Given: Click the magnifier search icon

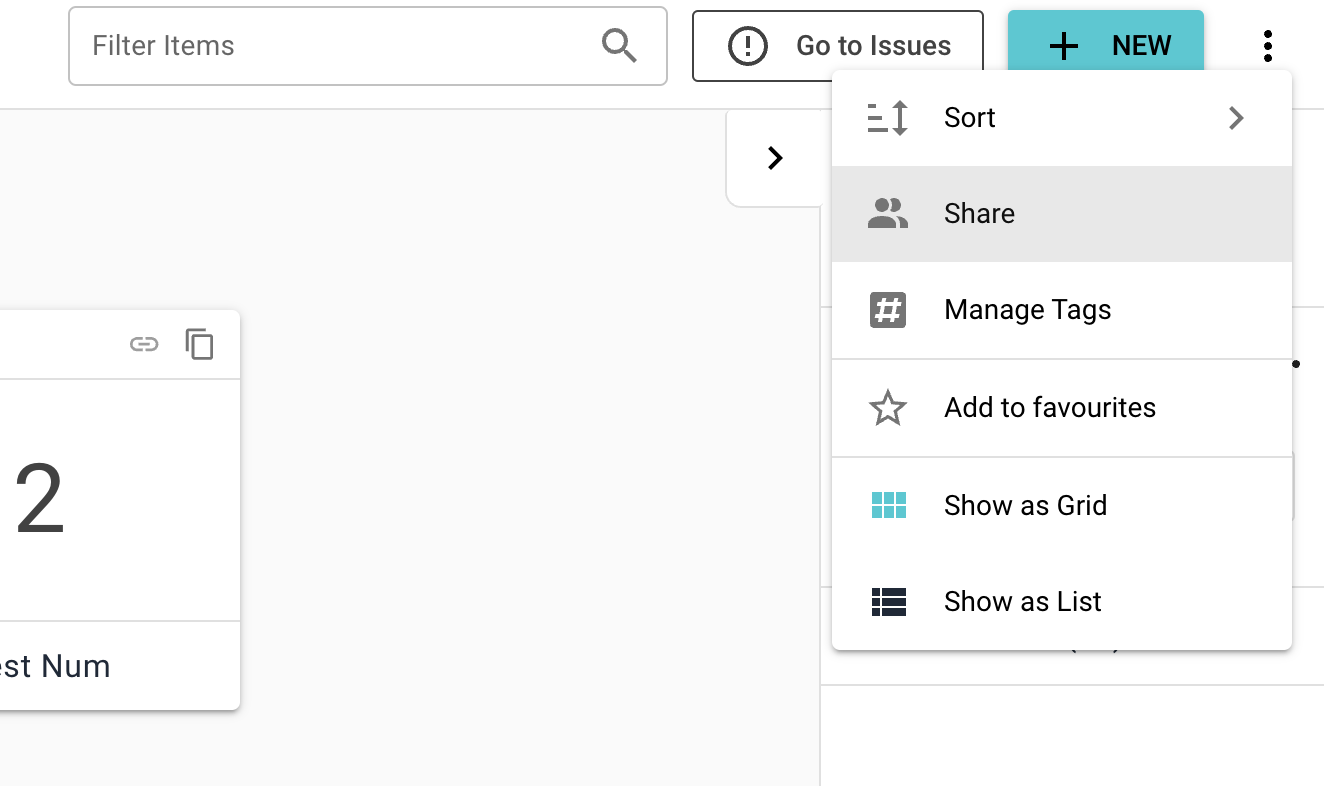Looking at the screenshot, I should [x=619, y=46].
